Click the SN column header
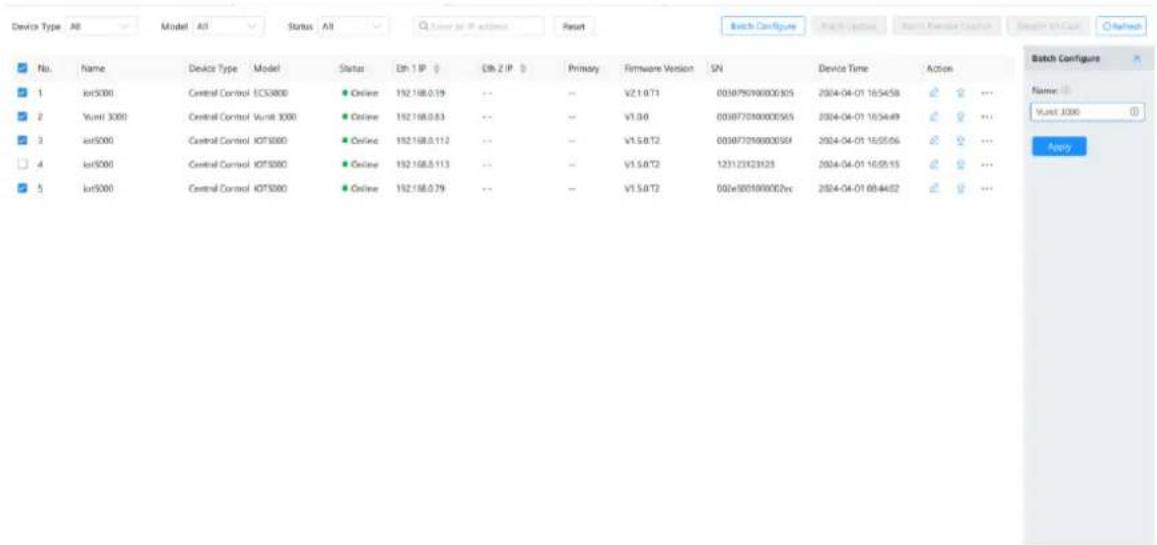The image size is (1157, 545). 716,69
